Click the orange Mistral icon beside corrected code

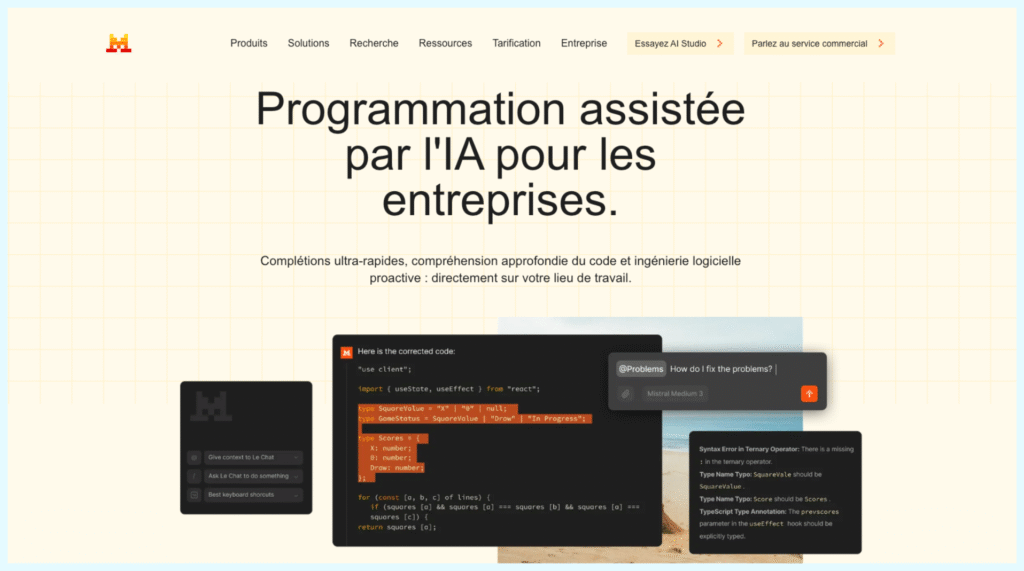click(347, 353)
